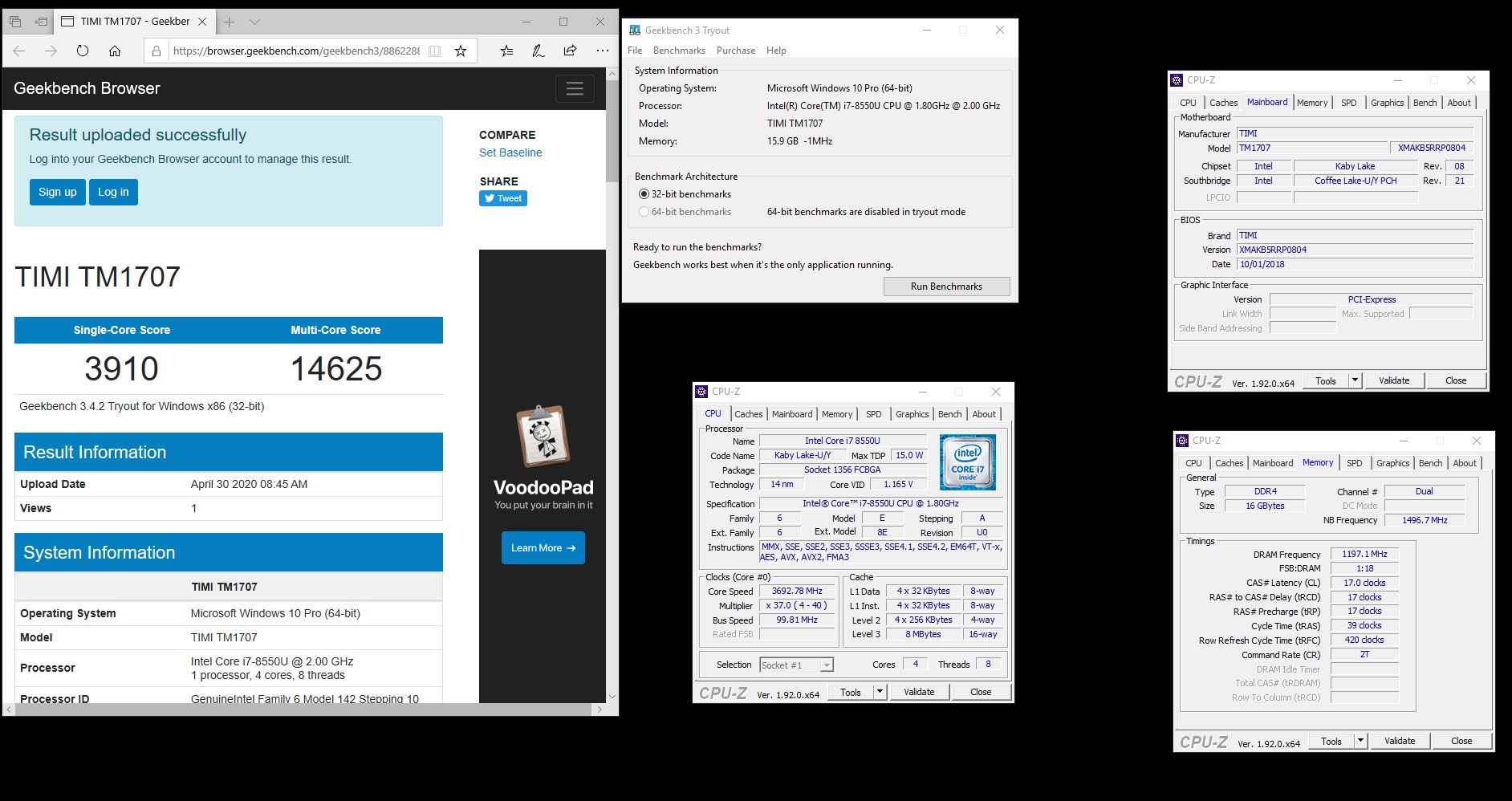The width and height of the screenshot is (1512, 801).
Task: Click Tools button in CPU-Z CPU window
Action: point(851,692)
